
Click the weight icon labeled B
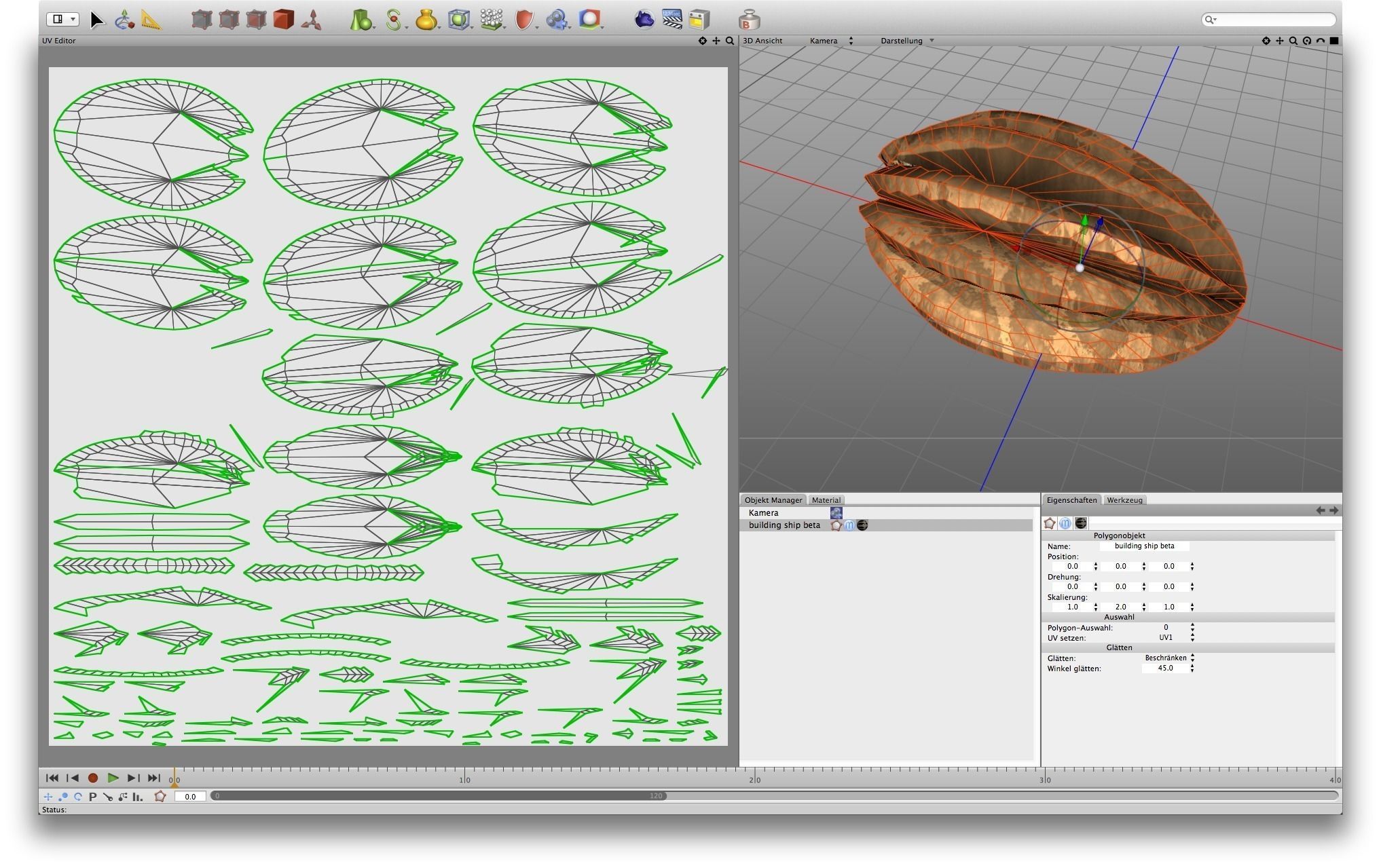[x=748, y=20]
